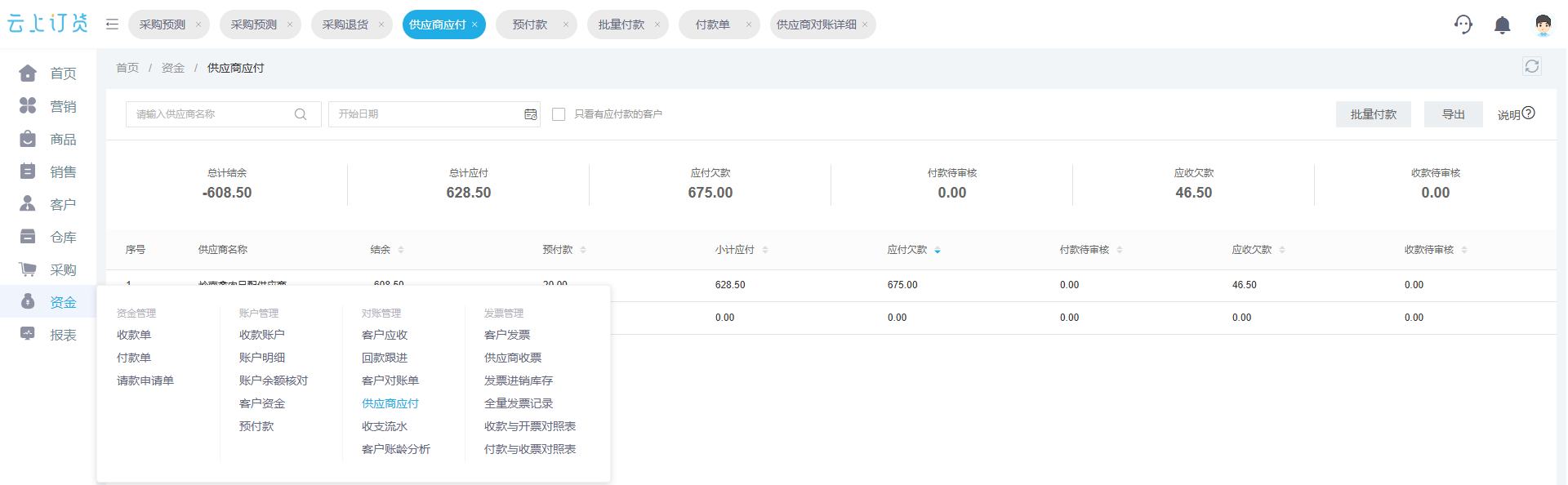Focus the supplier name search field
This screenshot has width=1568, height=485.
224,114
